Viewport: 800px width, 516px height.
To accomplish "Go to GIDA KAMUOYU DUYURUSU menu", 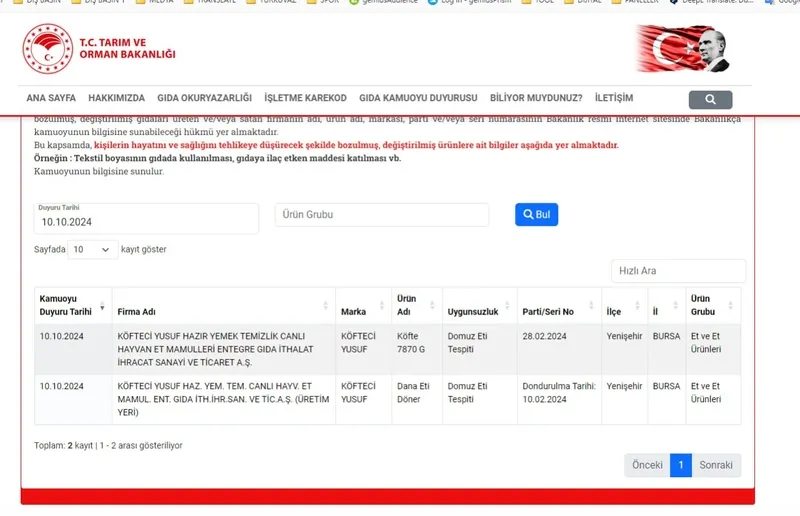I will tap(418, 98).
